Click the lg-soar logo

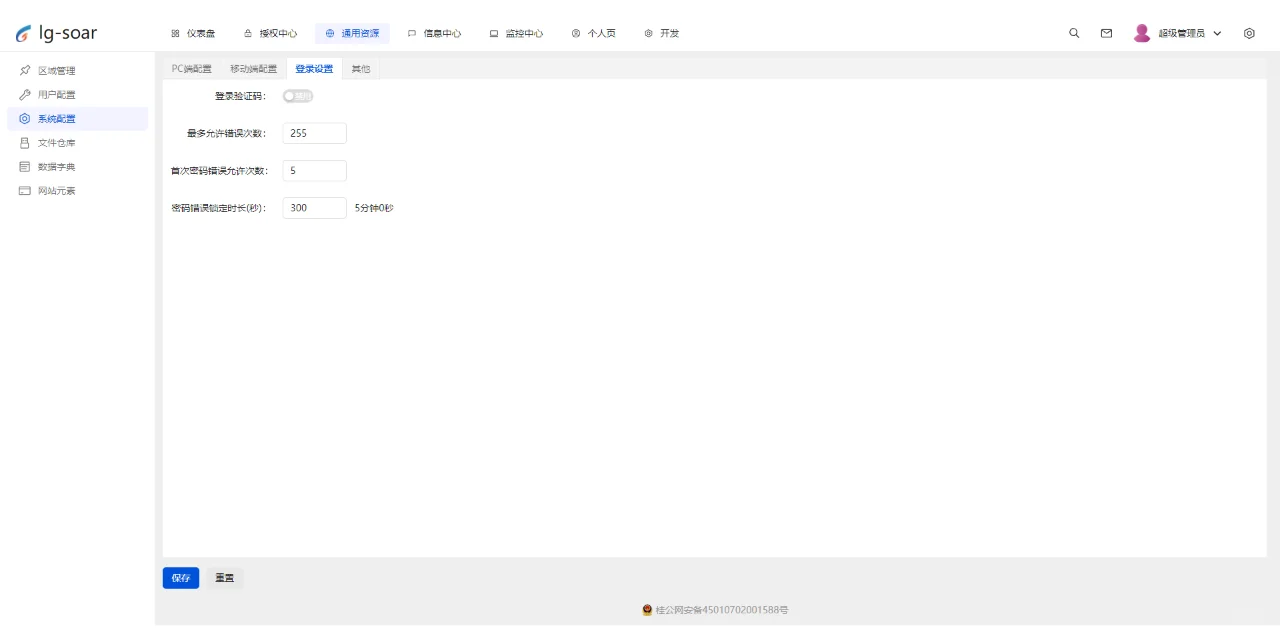coord(57,33)
